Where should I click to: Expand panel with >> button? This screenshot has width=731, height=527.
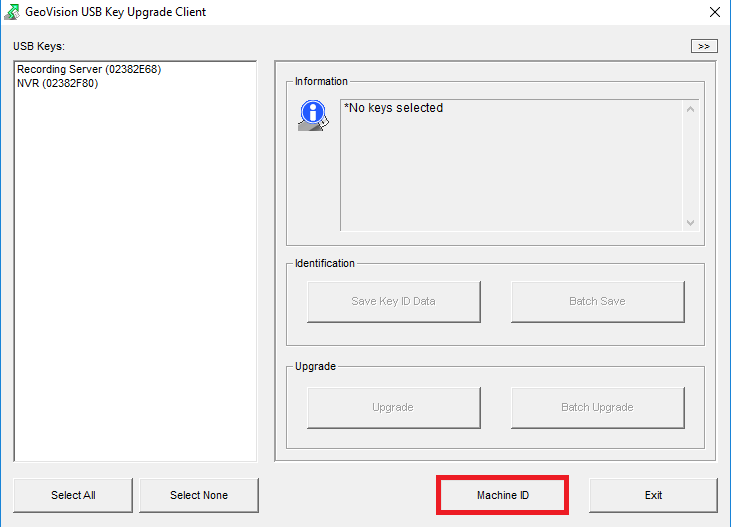pyautogui.click(x=704, y=46)
